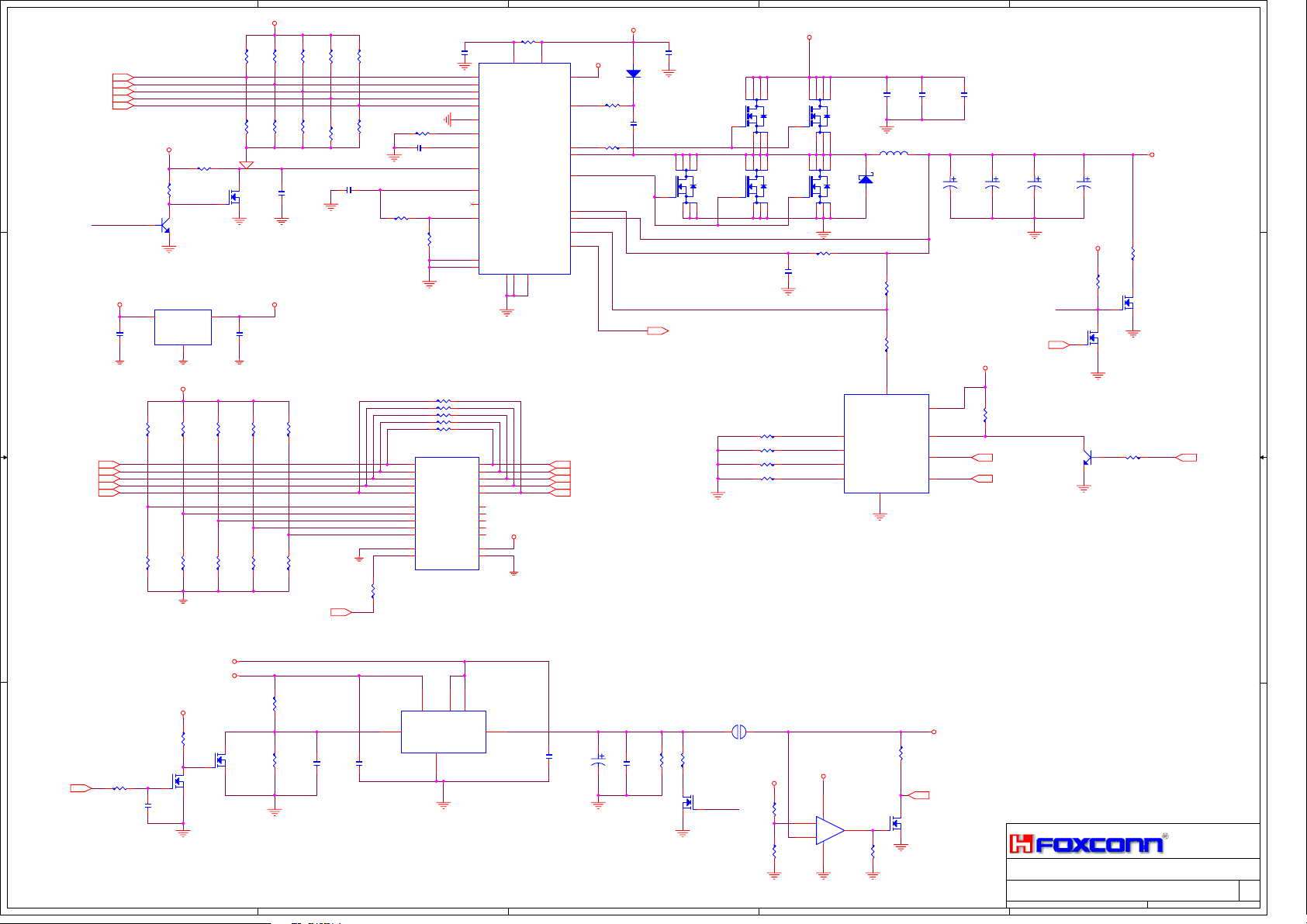
Task: Select the rightmost electrolytic output capacitor
Action: click(1084, 185)
